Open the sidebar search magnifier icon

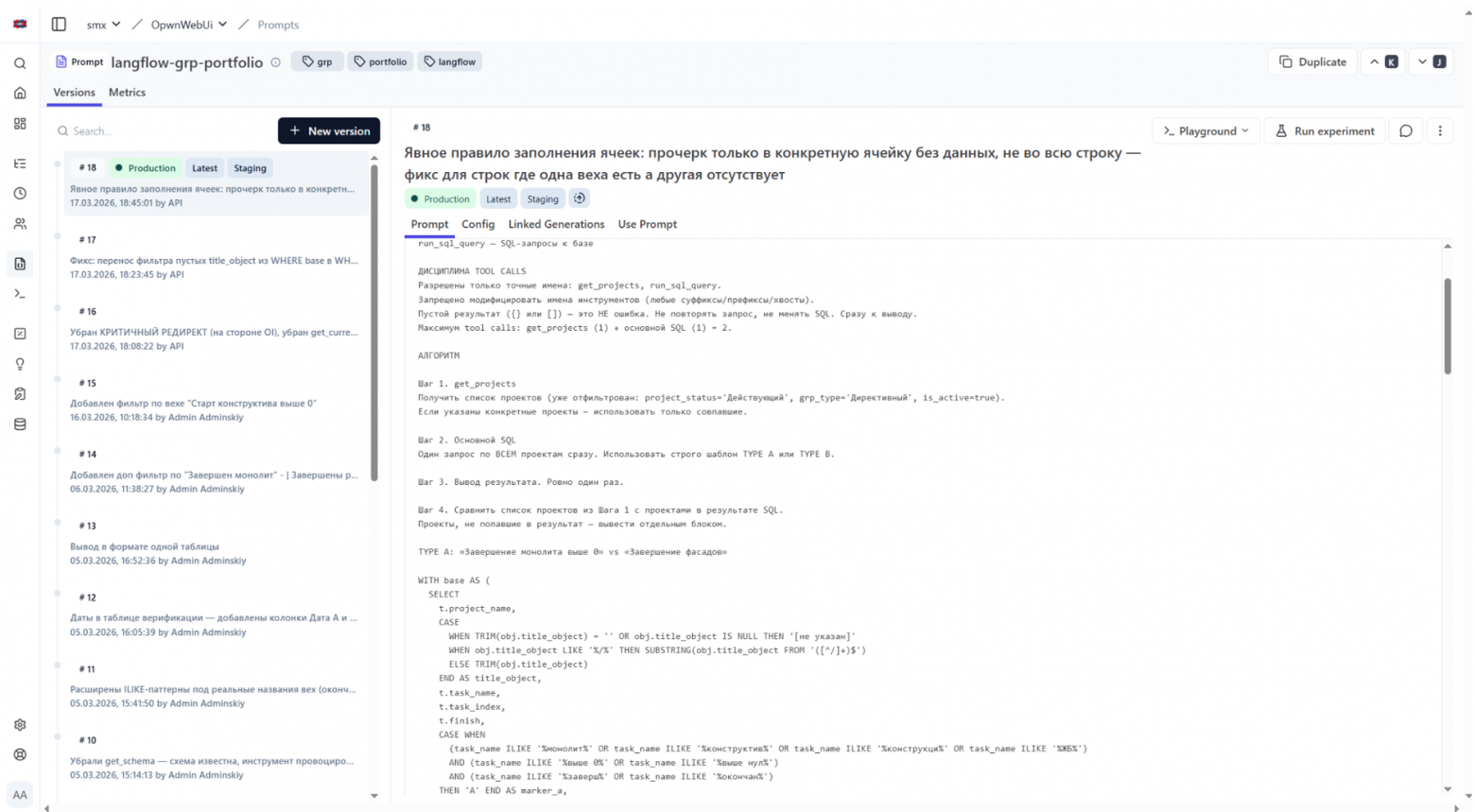pos(20,63)
